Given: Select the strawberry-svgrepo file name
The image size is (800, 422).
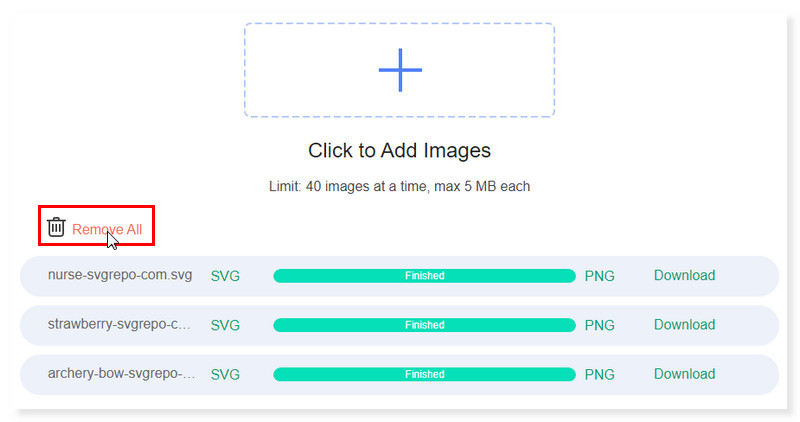Looking at the screenshot, I should [x=120, y=324].
